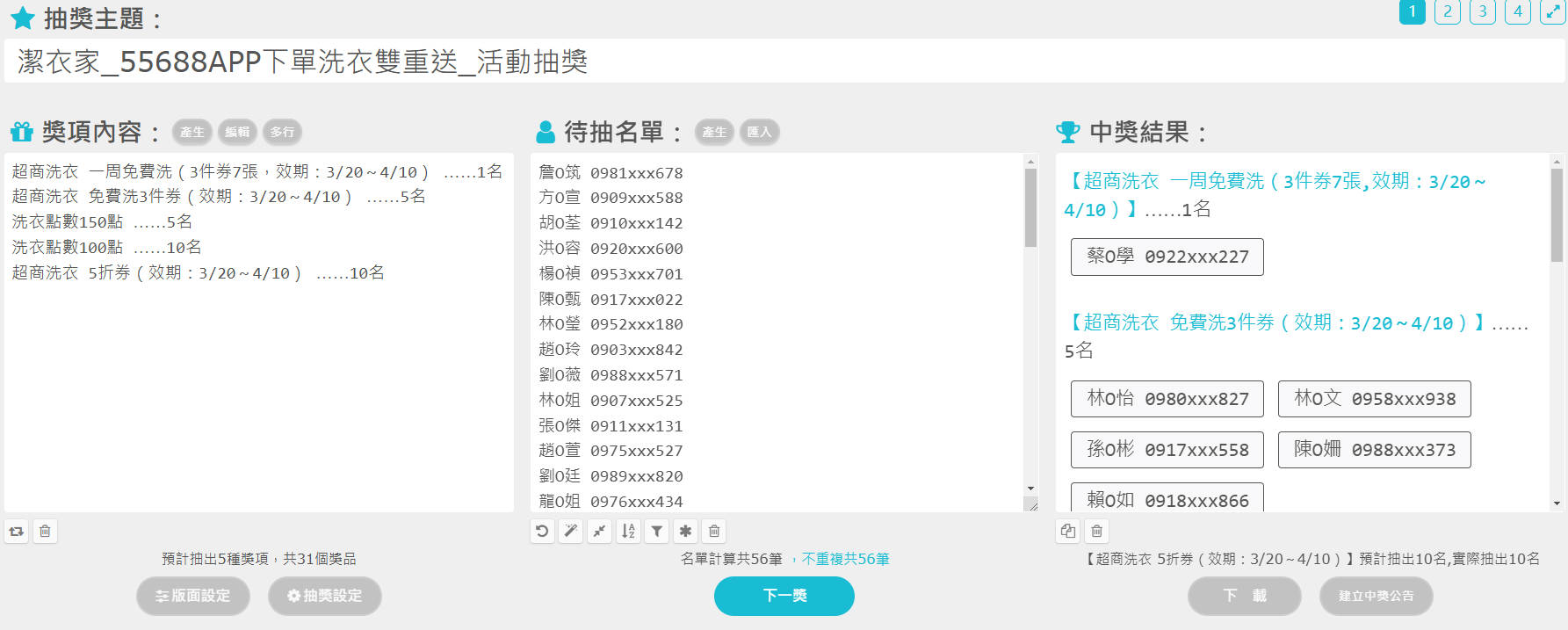Click candidate 林O姐 0907xxx525
Image resolution: width=1568 pixels, height=630 pixels.
pos(611,401)
